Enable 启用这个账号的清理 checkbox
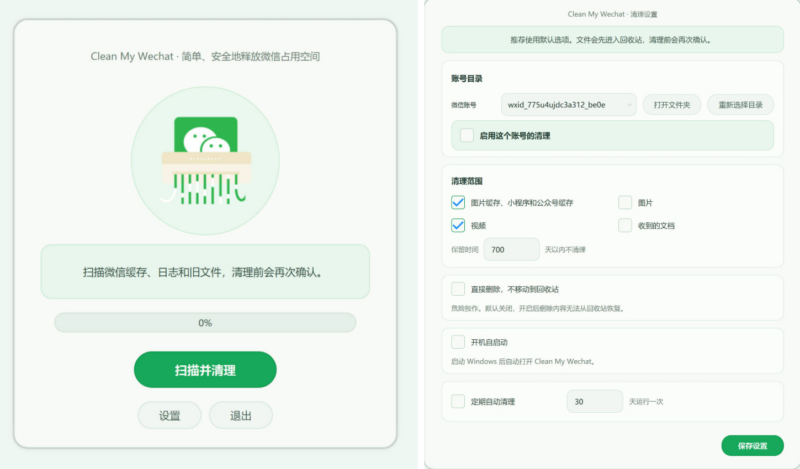This screenshot has height=469, width=800. click(467, 135)
